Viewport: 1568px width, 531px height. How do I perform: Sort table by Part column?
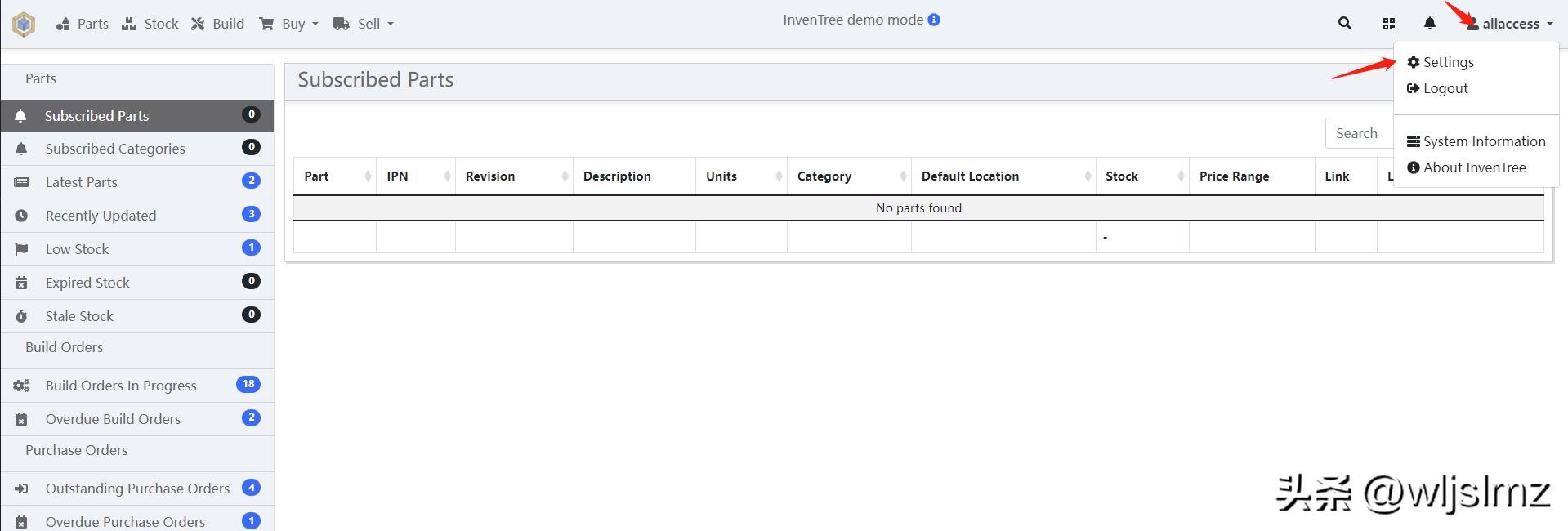pos(317,176)
